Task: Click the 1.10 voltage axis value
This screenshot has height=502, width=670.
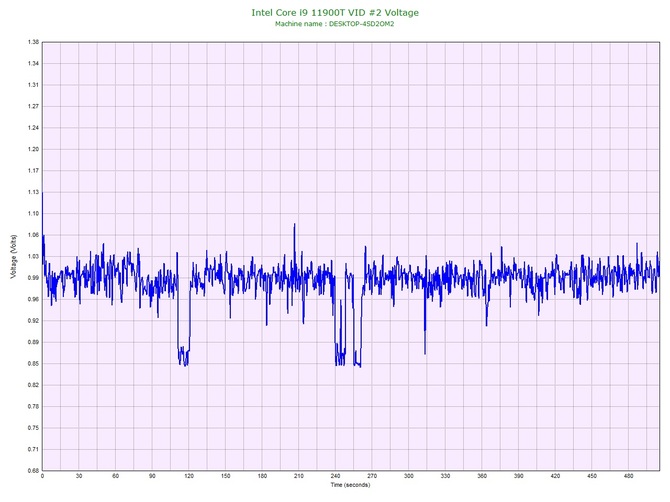Action: 33,214
